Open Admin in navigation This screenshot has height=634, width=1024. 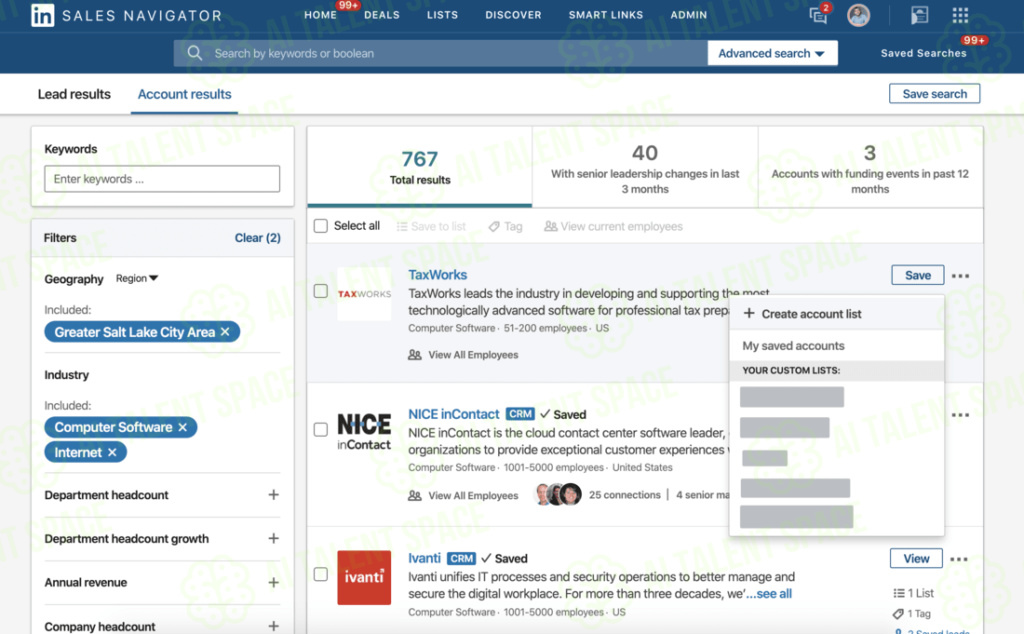(688, 15)
